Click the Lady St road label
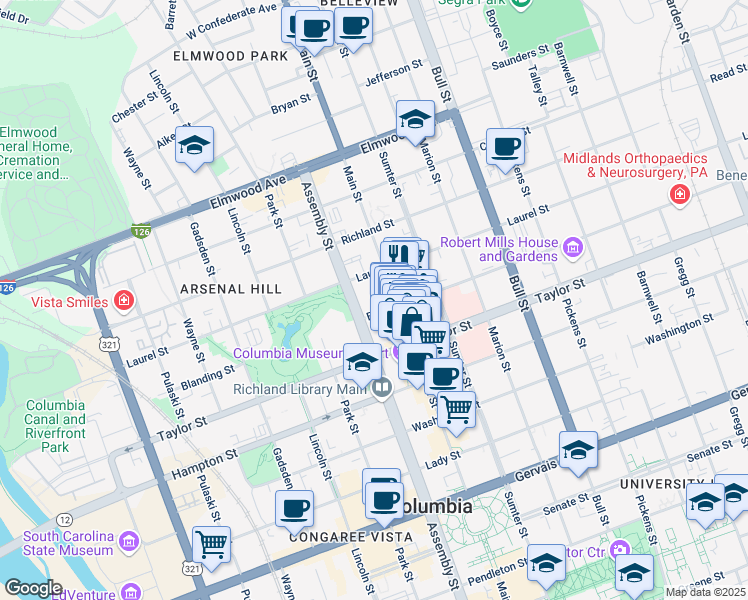This screenshot has width=748, height=600. [443, 460]
